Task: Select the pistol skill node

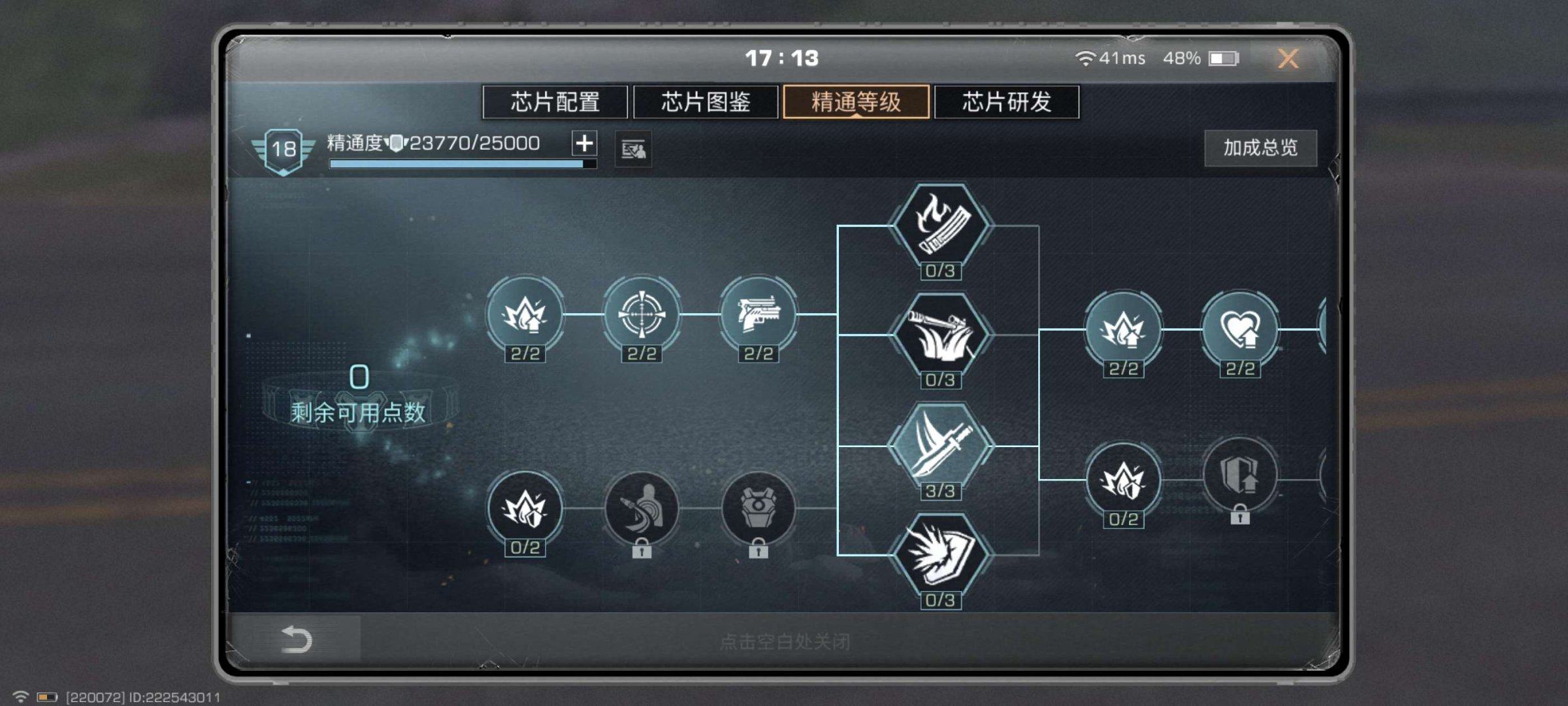Action: 758,314
